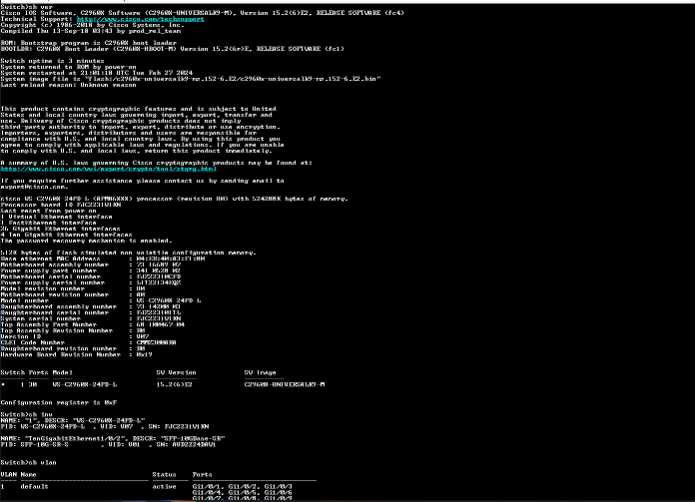Open the Cisco techsupport link

(x=141, y=19)
